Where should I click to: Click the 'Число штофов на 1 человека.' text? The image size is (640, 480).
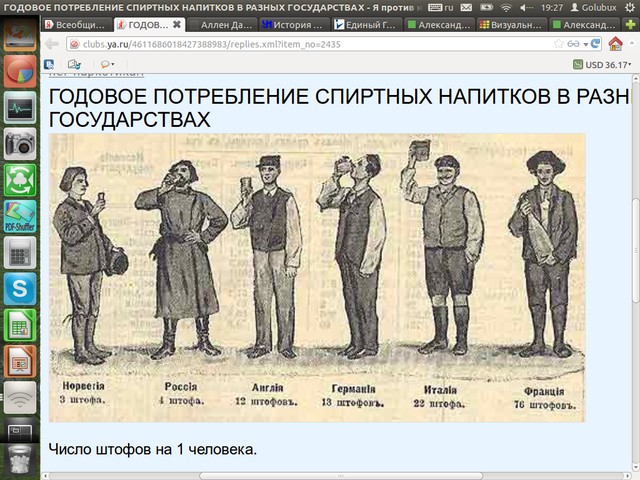[x=153, y=449]
